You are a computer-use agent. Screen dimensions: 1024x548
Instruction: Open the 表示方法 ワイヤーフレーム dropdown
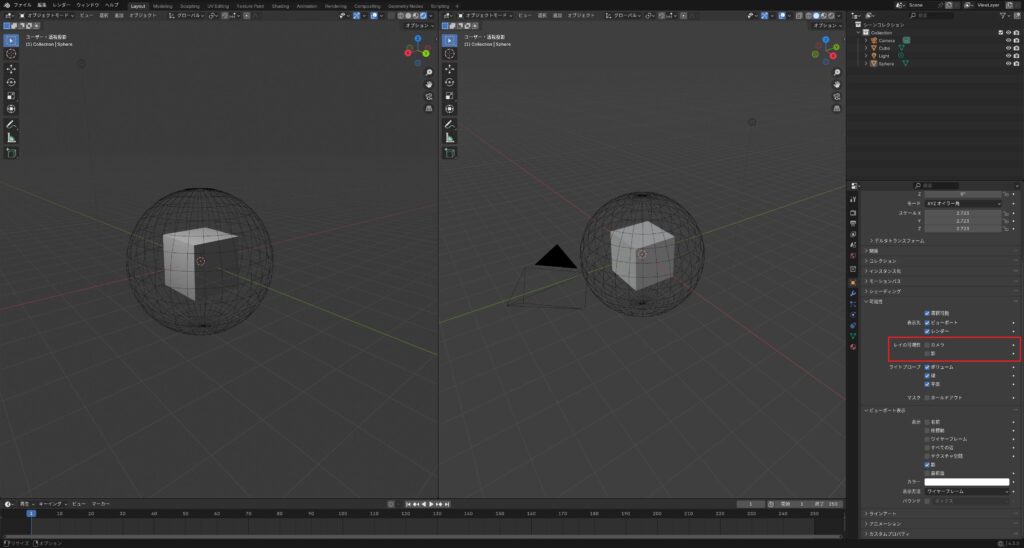[x=967, y=491]
